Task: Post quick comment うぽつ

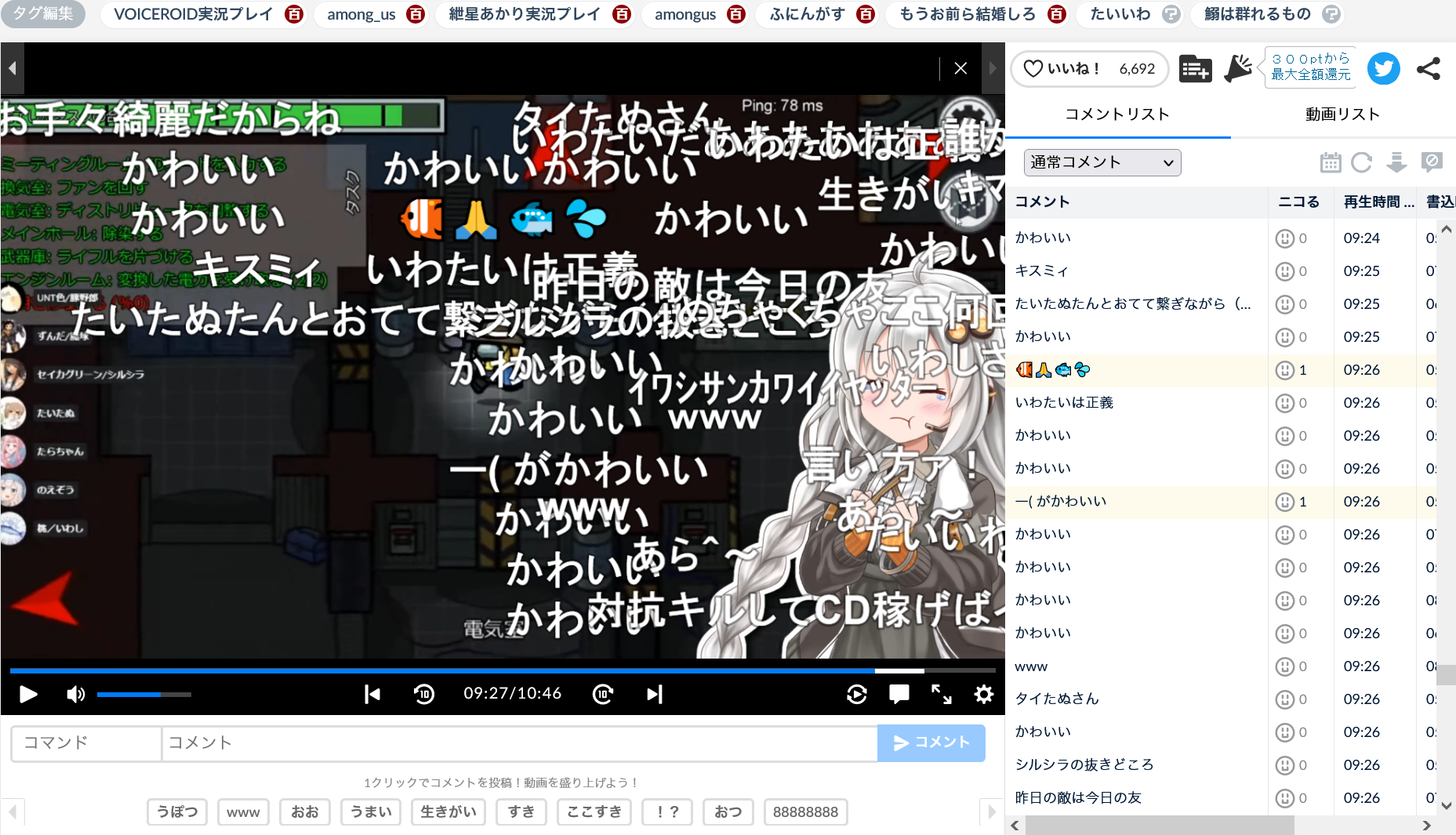Action: [x=177, y=812]
